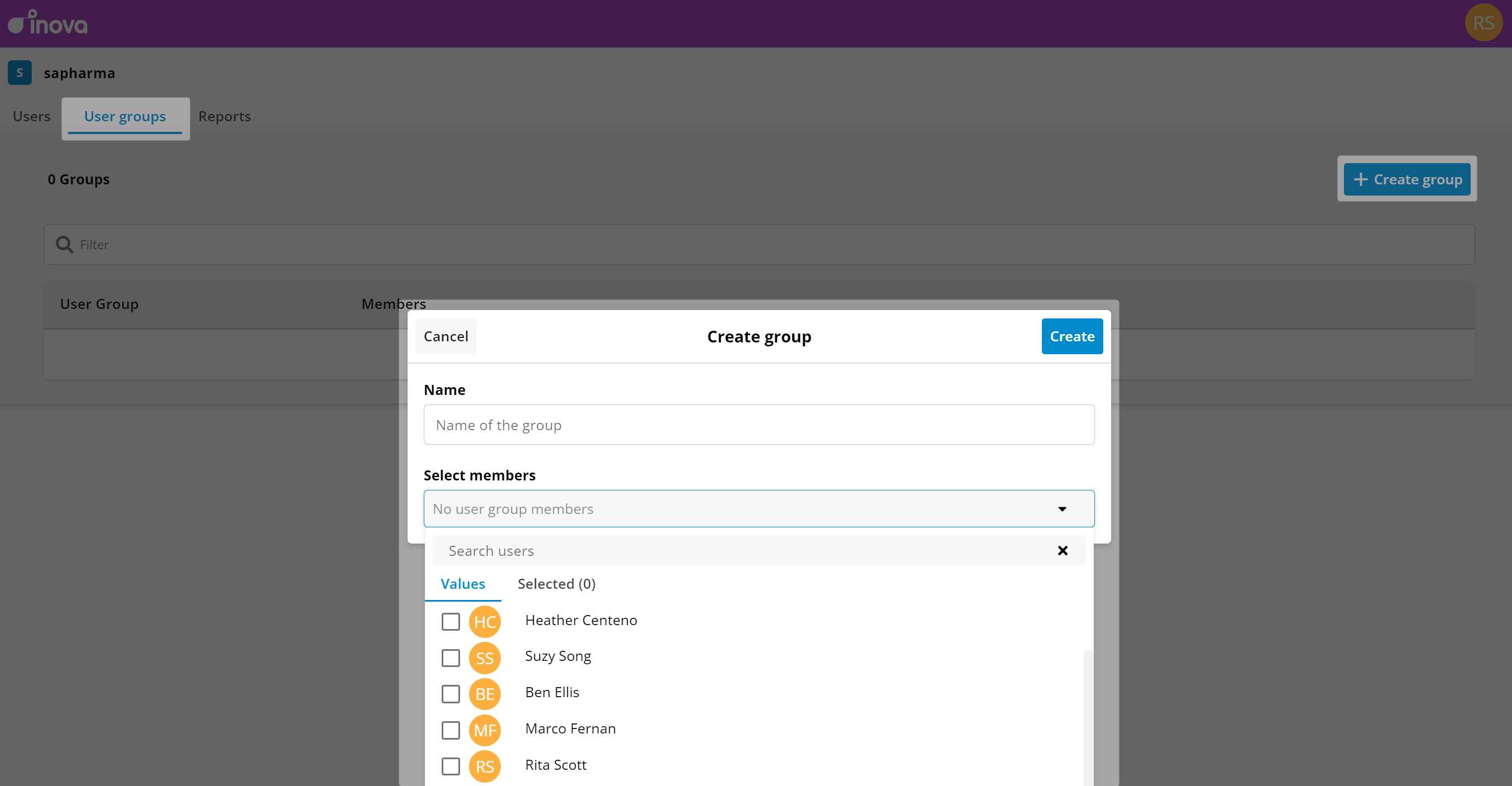Select the name Rita Scott
This screenshot has width=1512, height=786.
tap(556, 765)
